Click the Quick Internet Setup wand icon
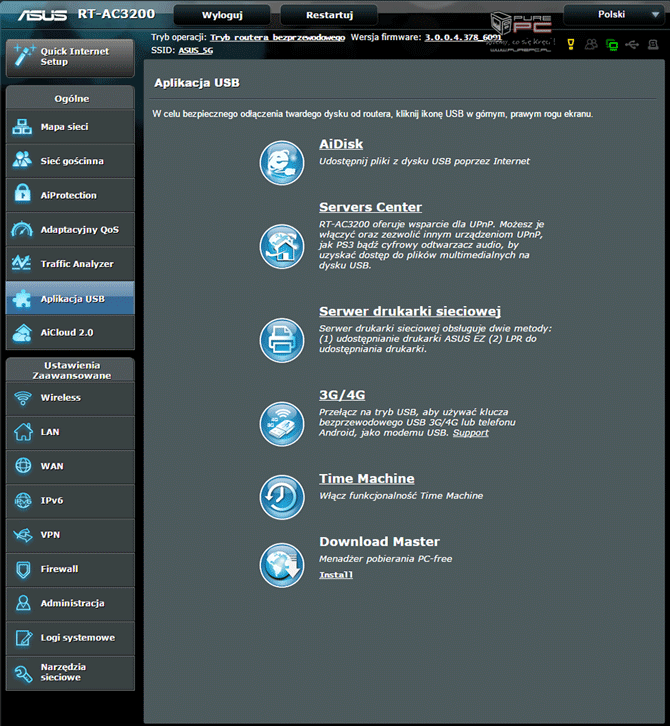 tap(23, 56)
